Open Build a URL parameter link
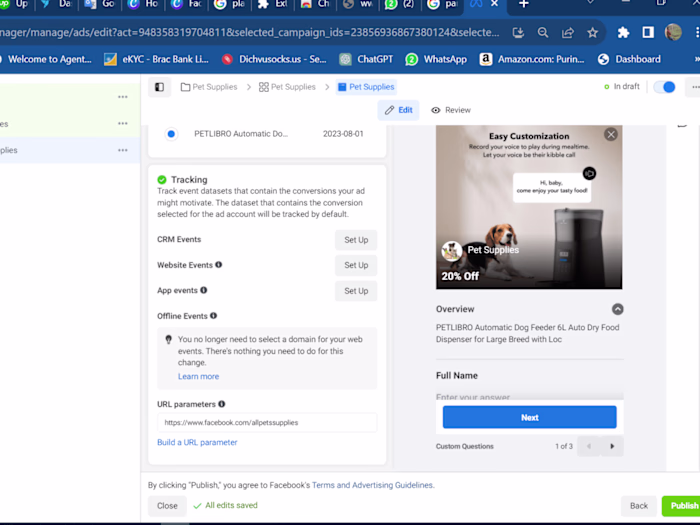Viewport: 700px width, 525px height. 197,442
